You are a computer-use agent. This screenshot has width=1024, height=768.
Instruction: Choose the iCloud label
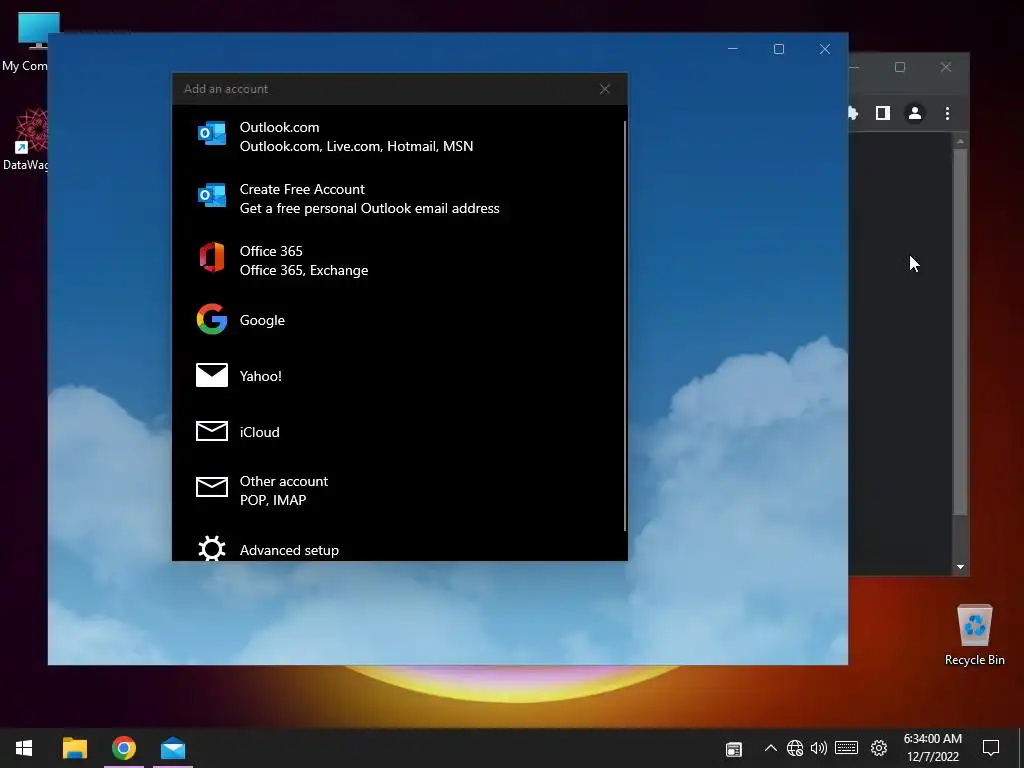coord(259,432)
